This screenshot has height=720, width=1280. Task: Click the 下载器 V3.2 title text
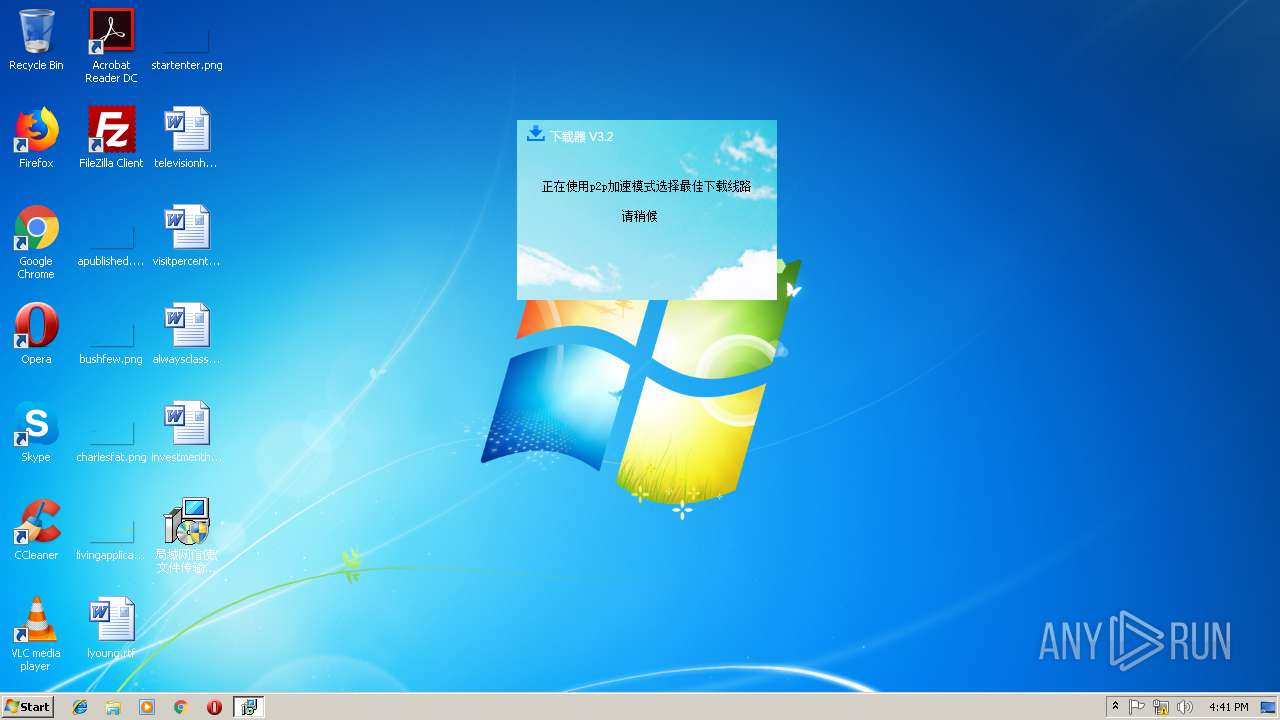point(582,136)
